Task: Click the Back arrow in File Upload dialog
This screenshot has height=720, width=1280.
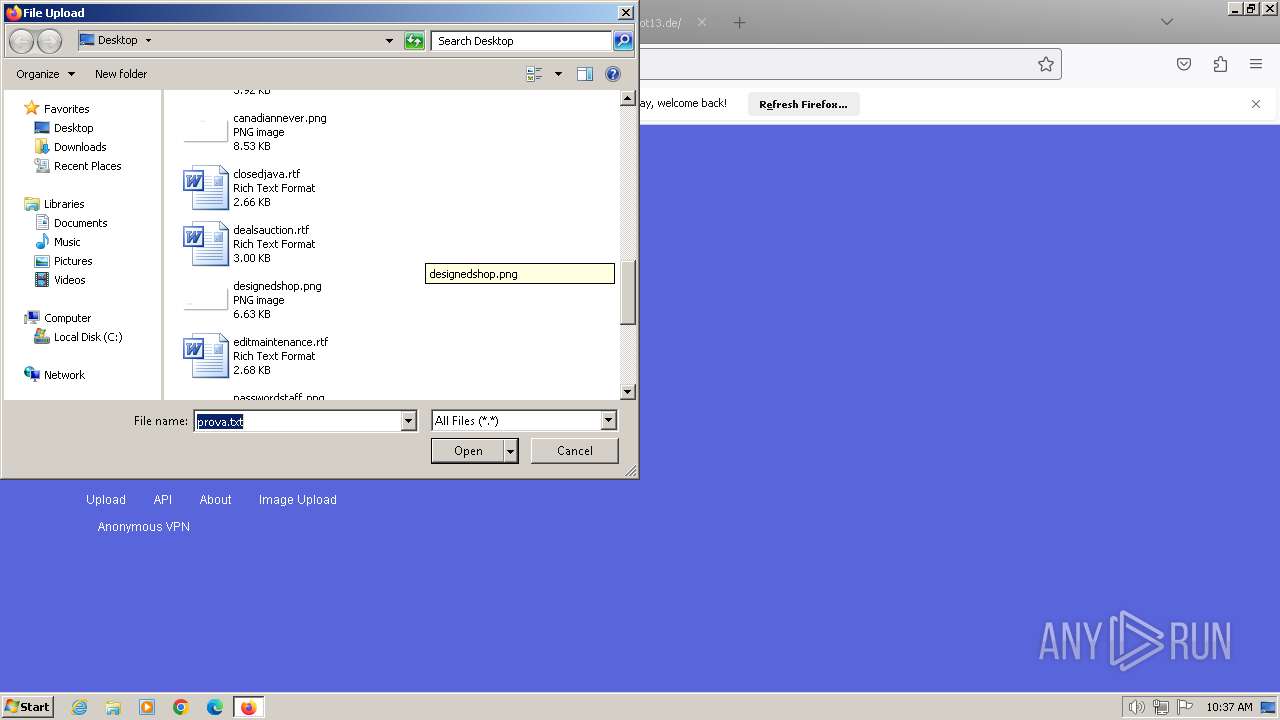Action: (x=22, y=41)
